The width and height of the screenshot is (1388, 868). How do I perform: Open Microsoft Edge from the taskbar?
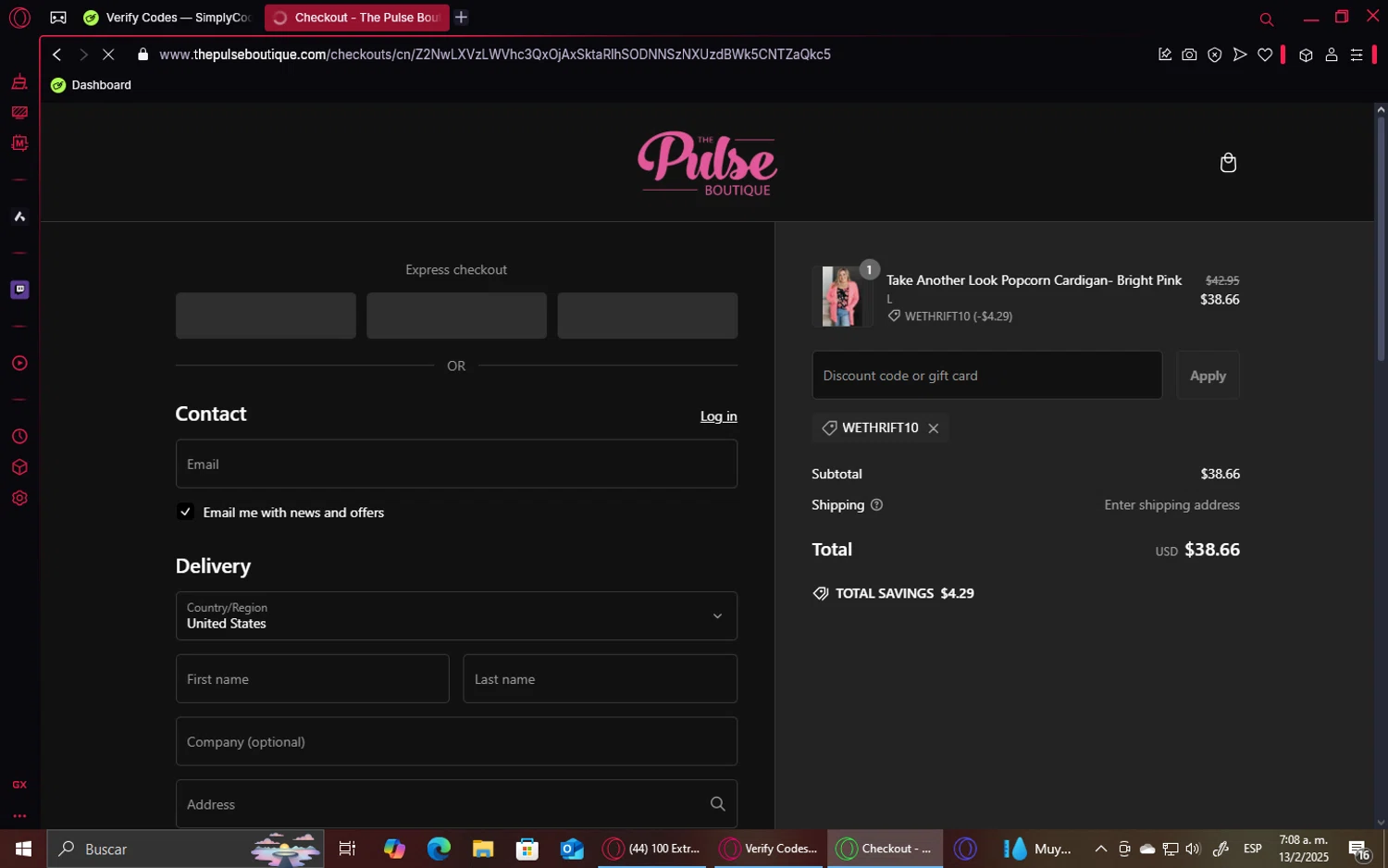coord(439,849)
